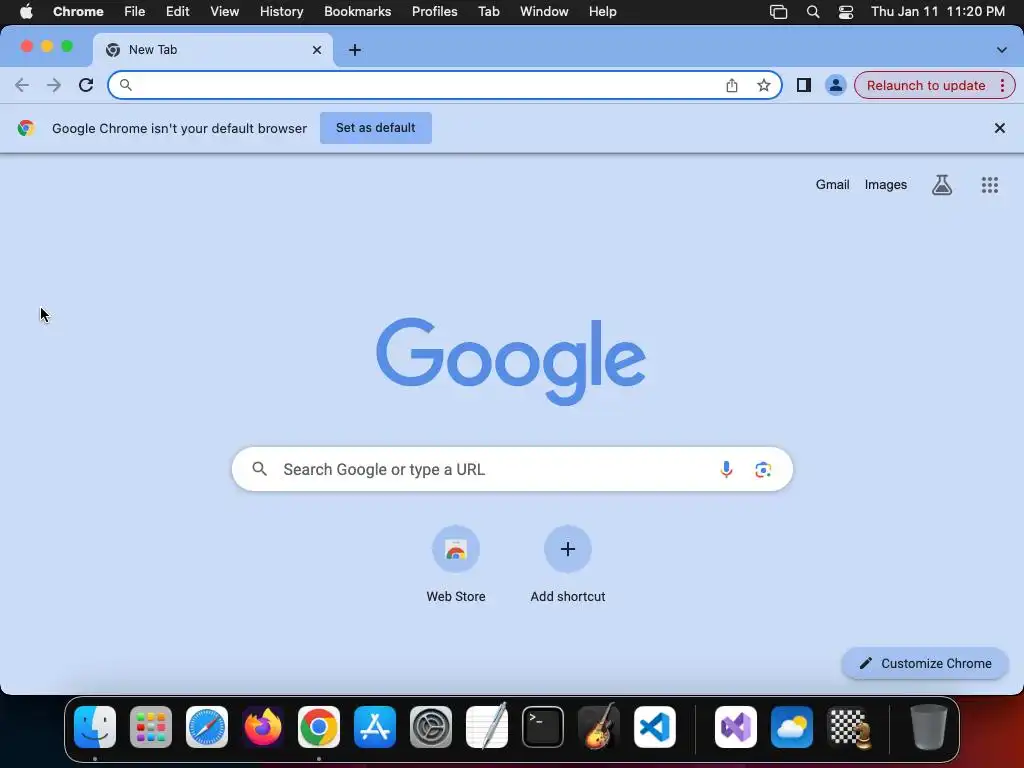Open the Window menu
Viewport: 1024px width, 768px height.
[x=544, y=12]
